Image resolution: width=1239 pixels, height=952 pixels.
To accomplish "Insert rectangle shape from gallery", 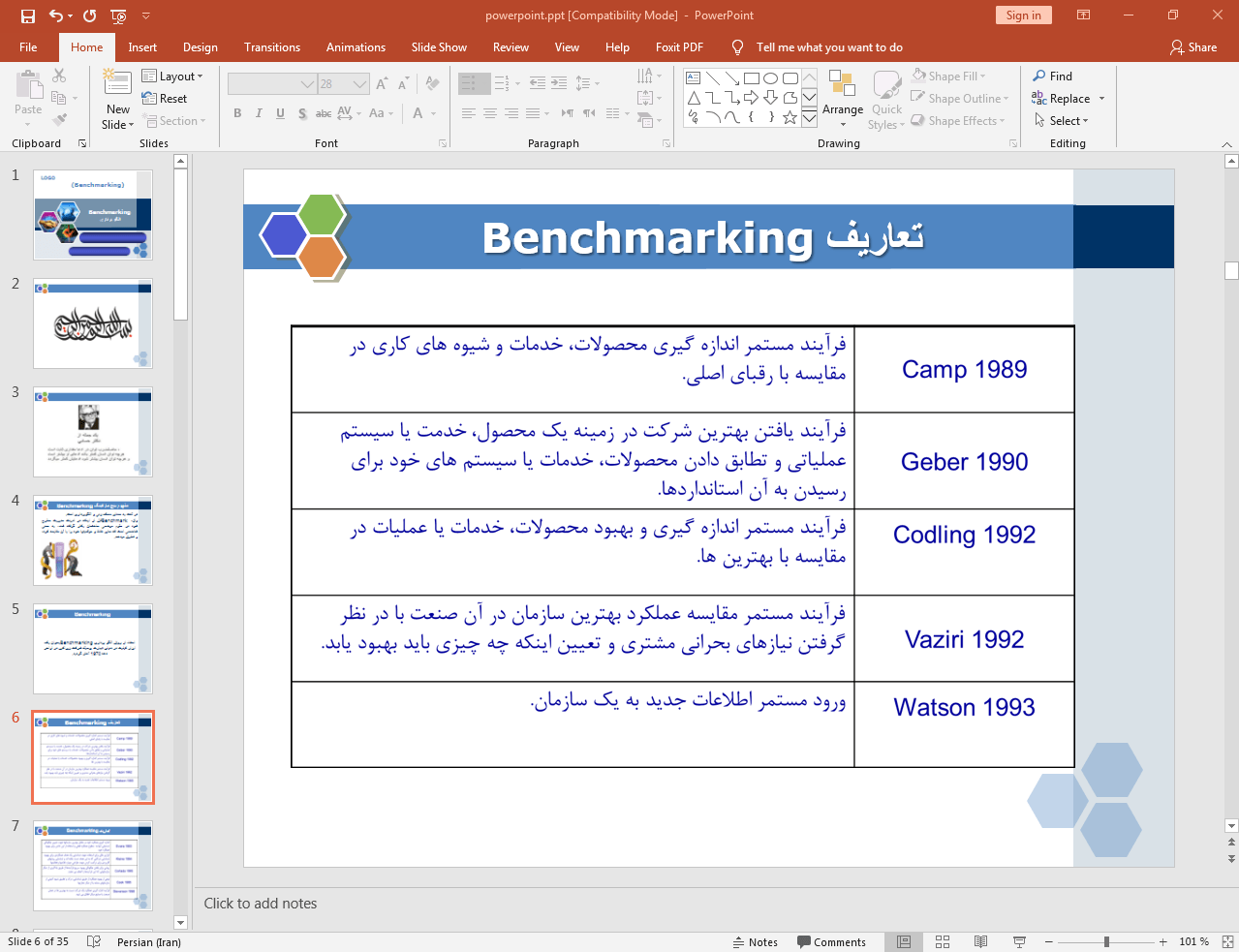I will 752,78.
